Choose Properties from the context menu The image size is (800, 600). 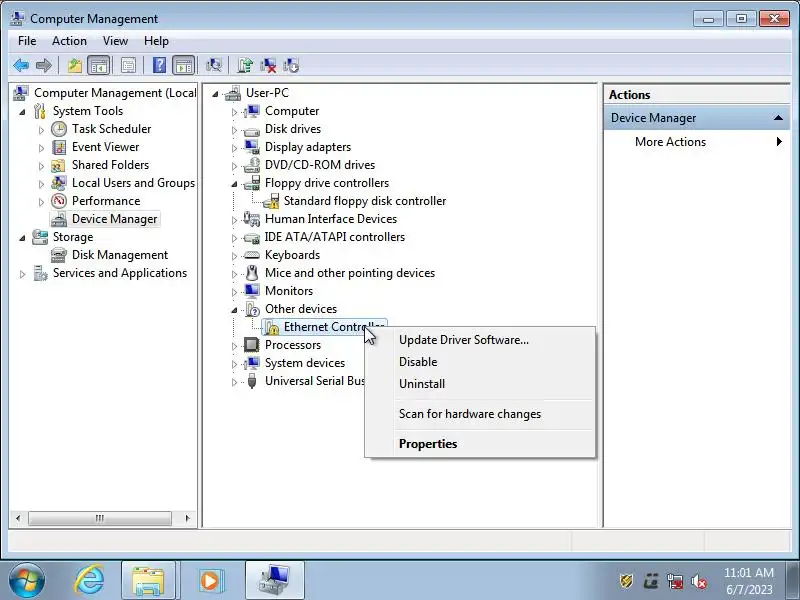pyautogui.click(x=480, y=444)
